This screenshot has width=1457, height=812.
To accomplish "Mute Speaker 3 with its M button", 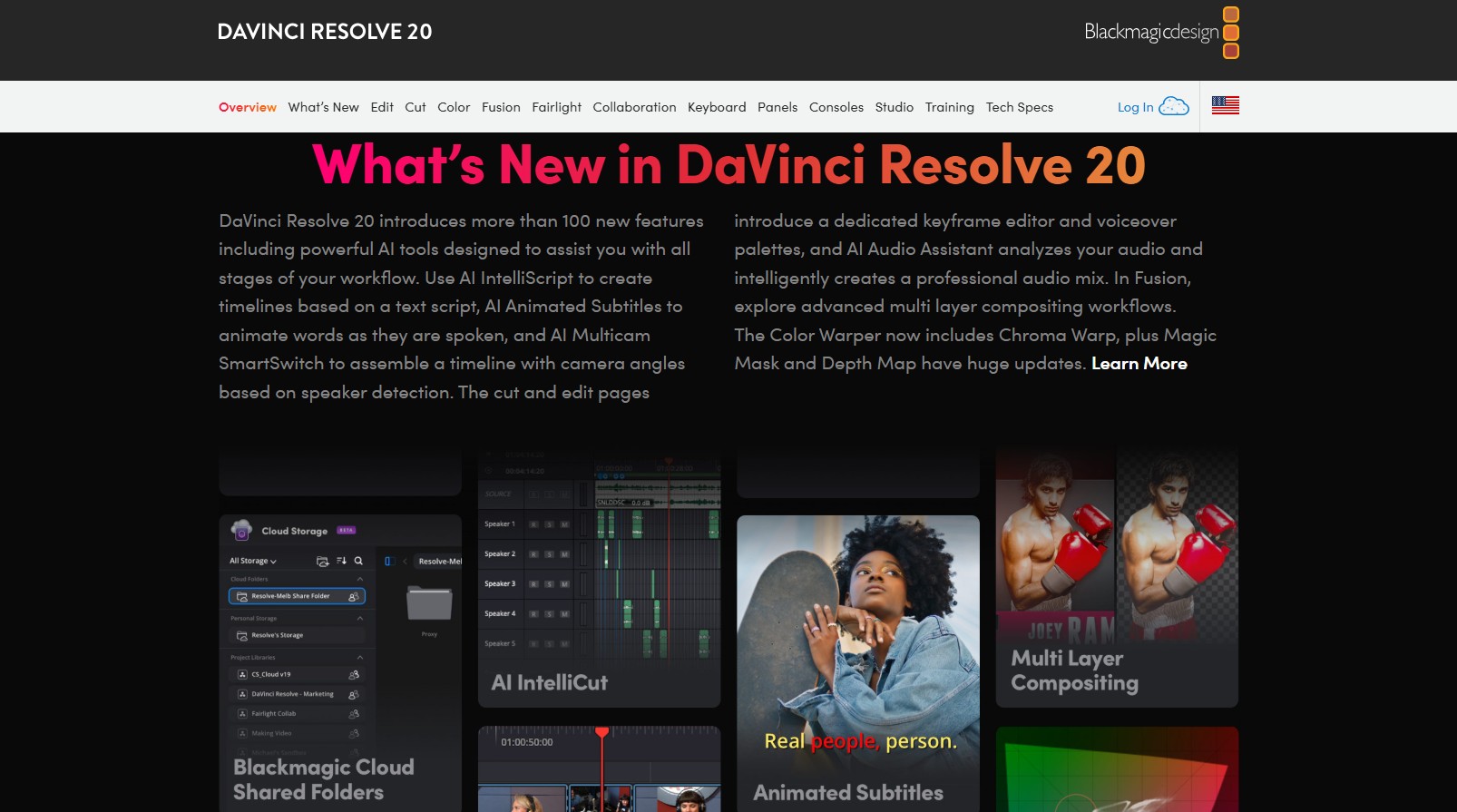I will (x=564, y=584).
